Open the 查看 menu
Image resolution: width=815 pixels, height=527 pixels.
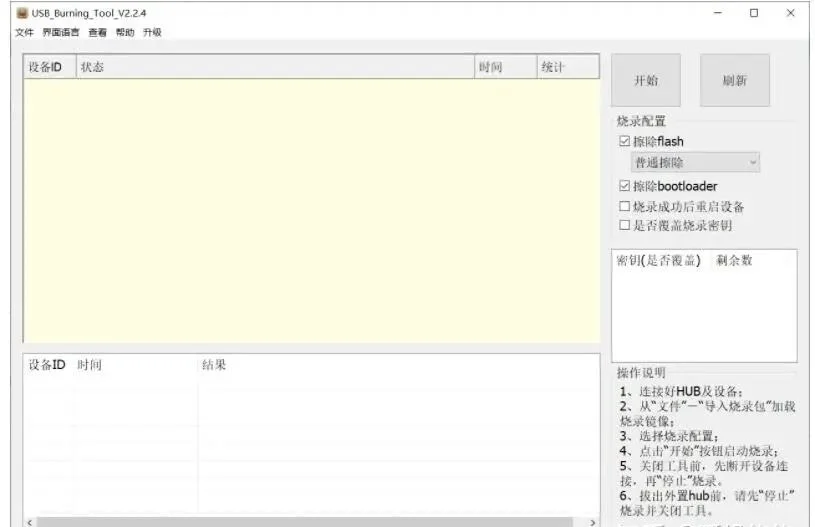97,32
